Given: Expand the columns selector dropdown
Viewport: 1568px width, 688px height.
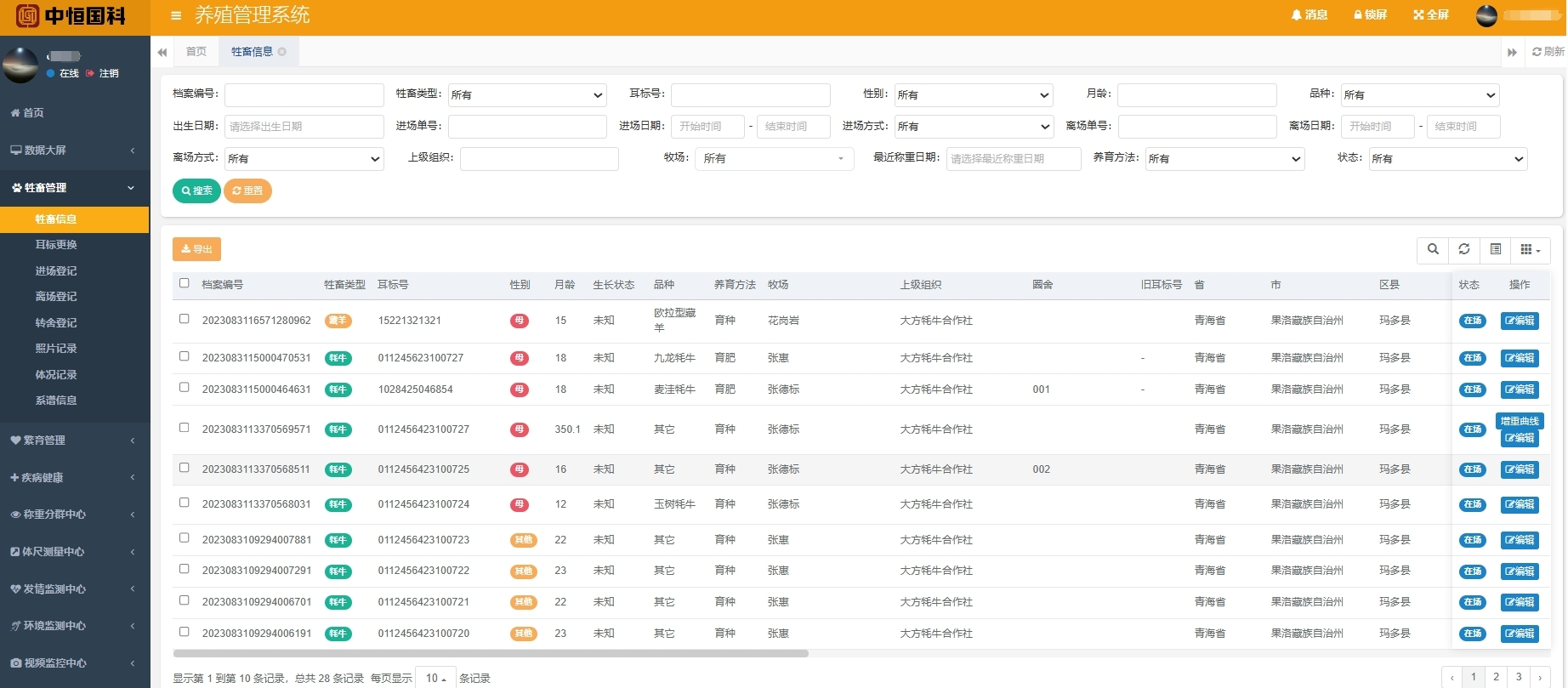Looking at the screenshot, I should 1530,249.
